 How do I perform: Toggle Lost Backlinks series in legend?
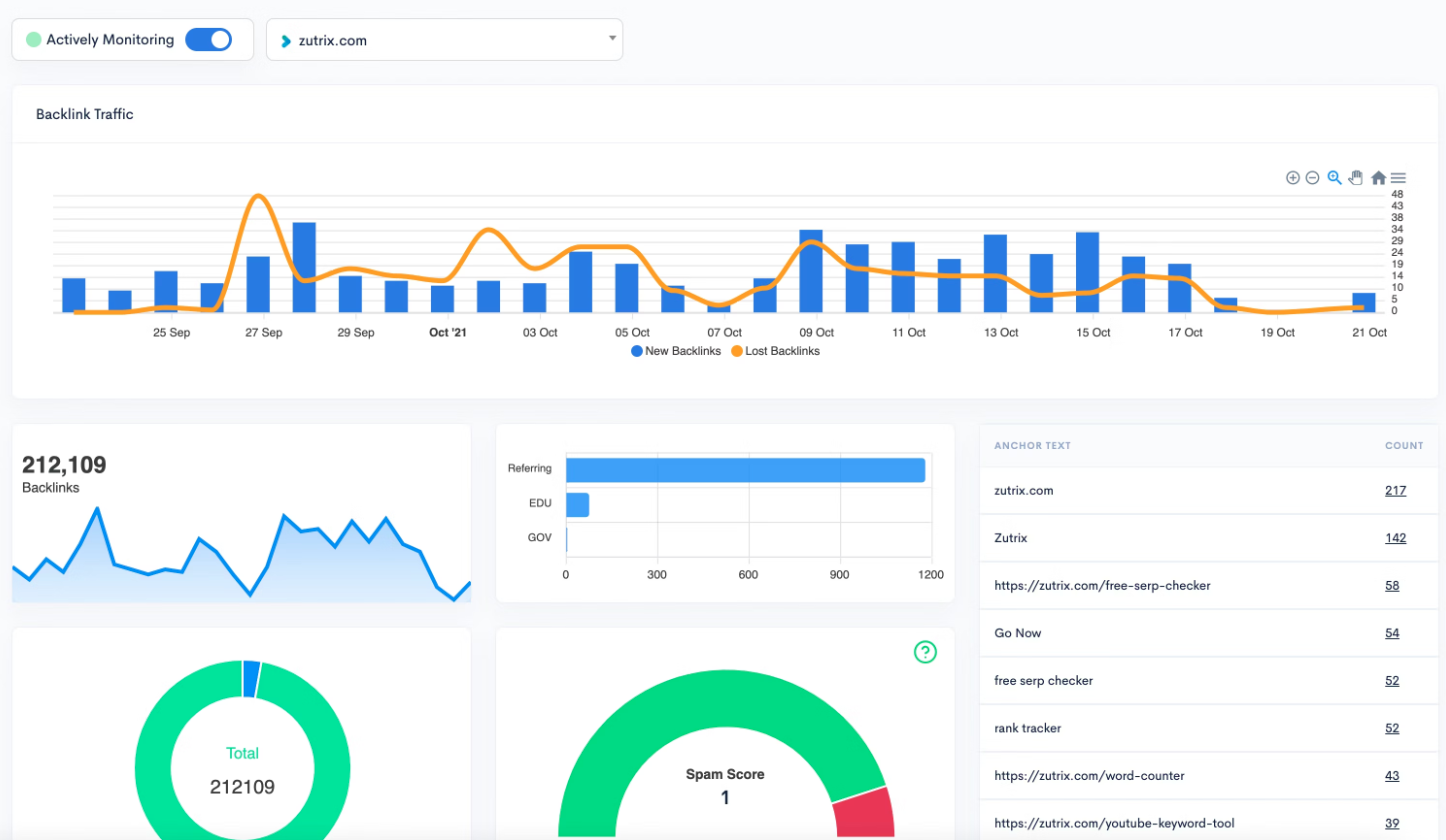[x=776, y=351]
